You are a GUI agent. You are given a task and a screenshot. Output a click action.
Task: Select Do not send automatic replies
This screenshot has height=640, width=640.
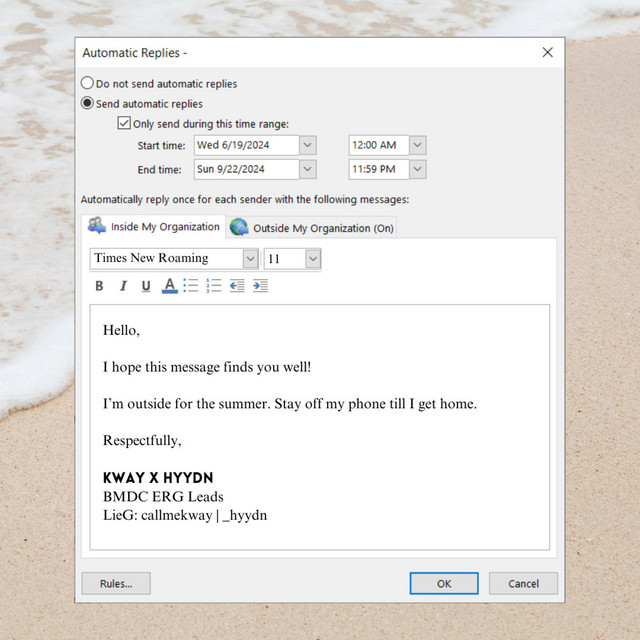(88, 84)
